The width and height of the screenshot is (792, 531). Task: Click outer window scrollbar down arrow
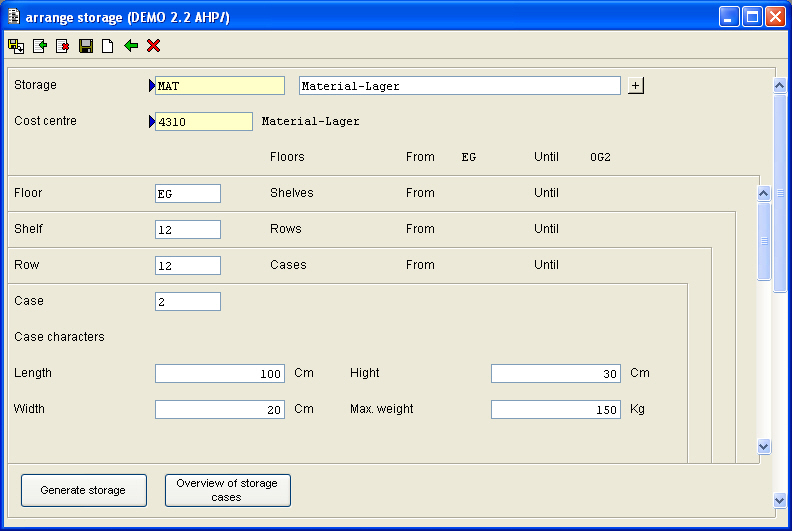click(x=779, y=500)
